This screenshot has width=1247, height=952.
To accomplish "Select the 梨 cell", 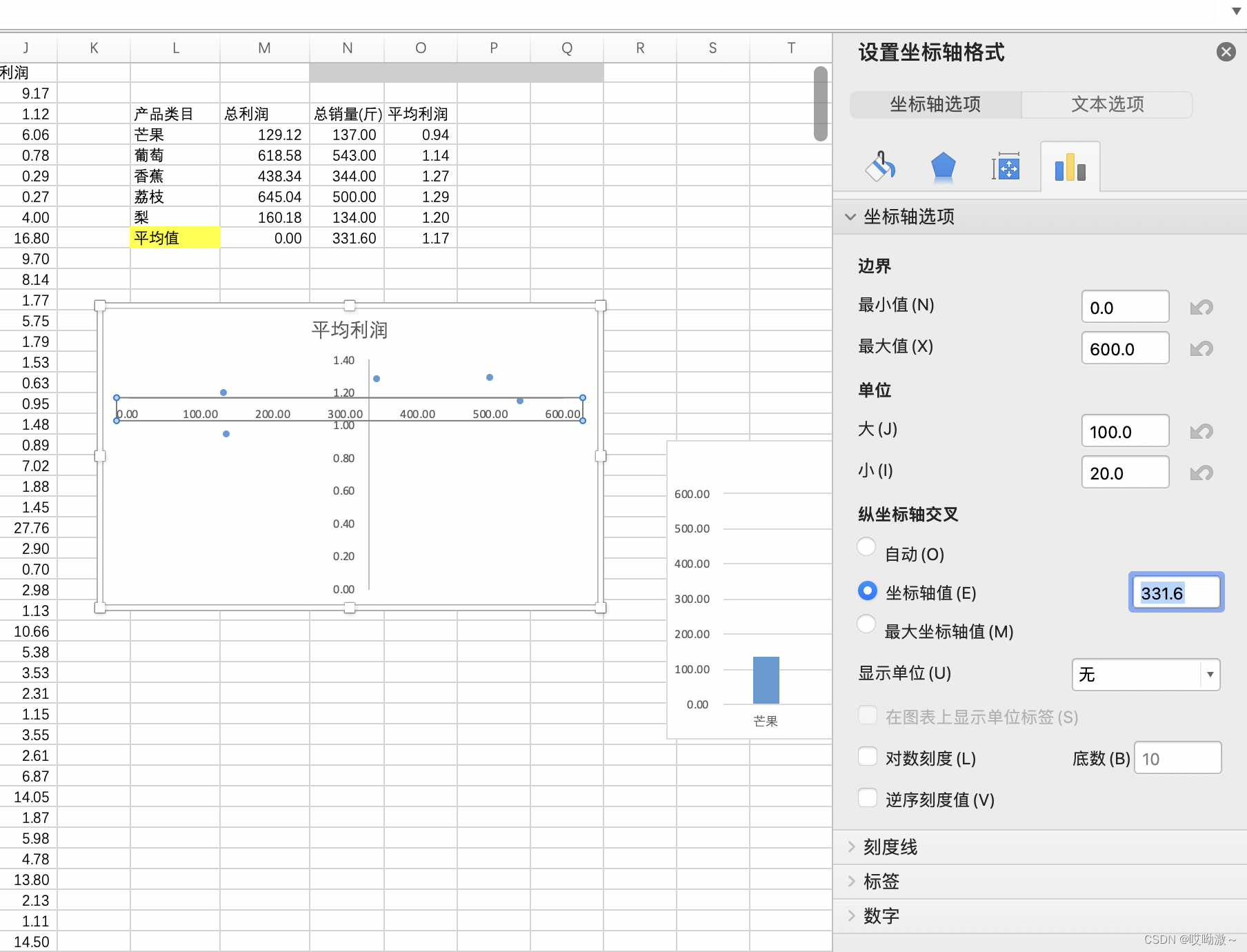I will click(x=175, y=217).
